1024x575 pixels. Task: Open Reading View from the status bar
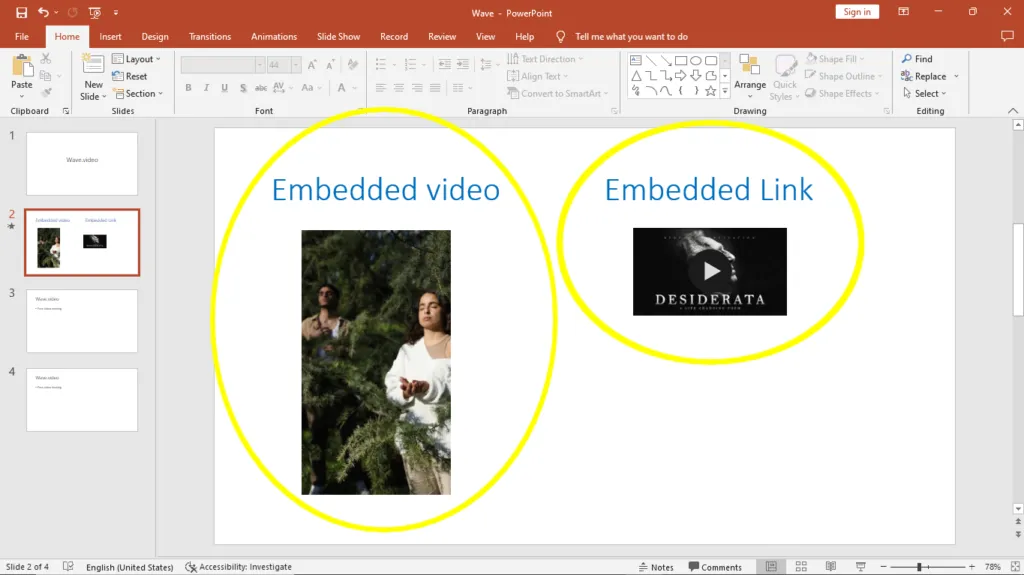click(x=830, y=567)
